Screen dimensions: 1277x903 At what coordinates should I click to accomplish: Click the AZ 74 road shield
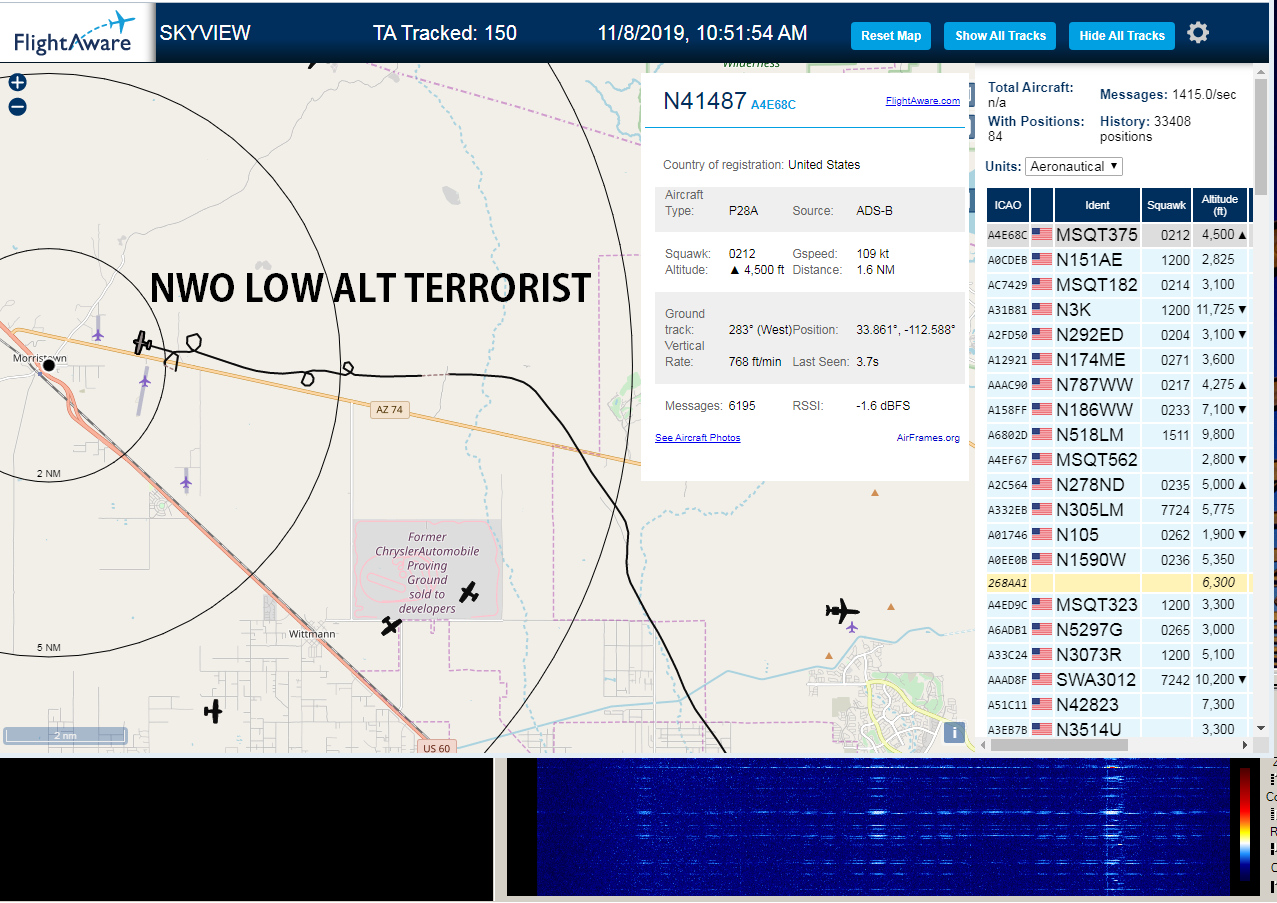point(388,410)
